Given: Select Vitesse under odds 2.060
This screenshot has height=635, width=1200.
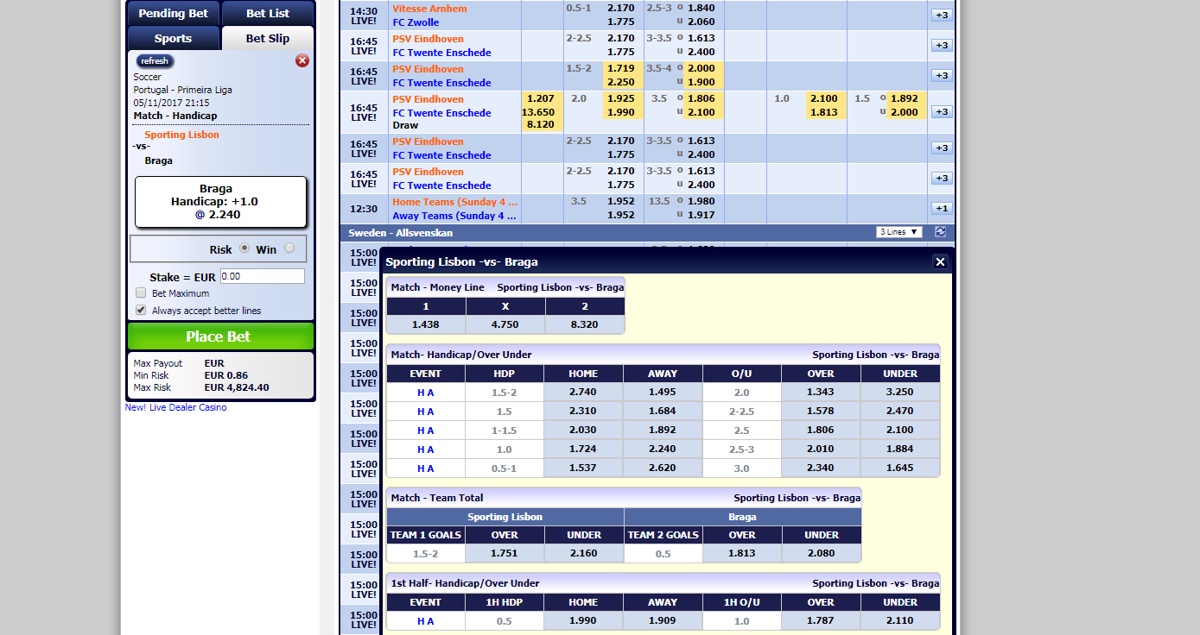Looking at the screenshot, I should click(702, 22).
